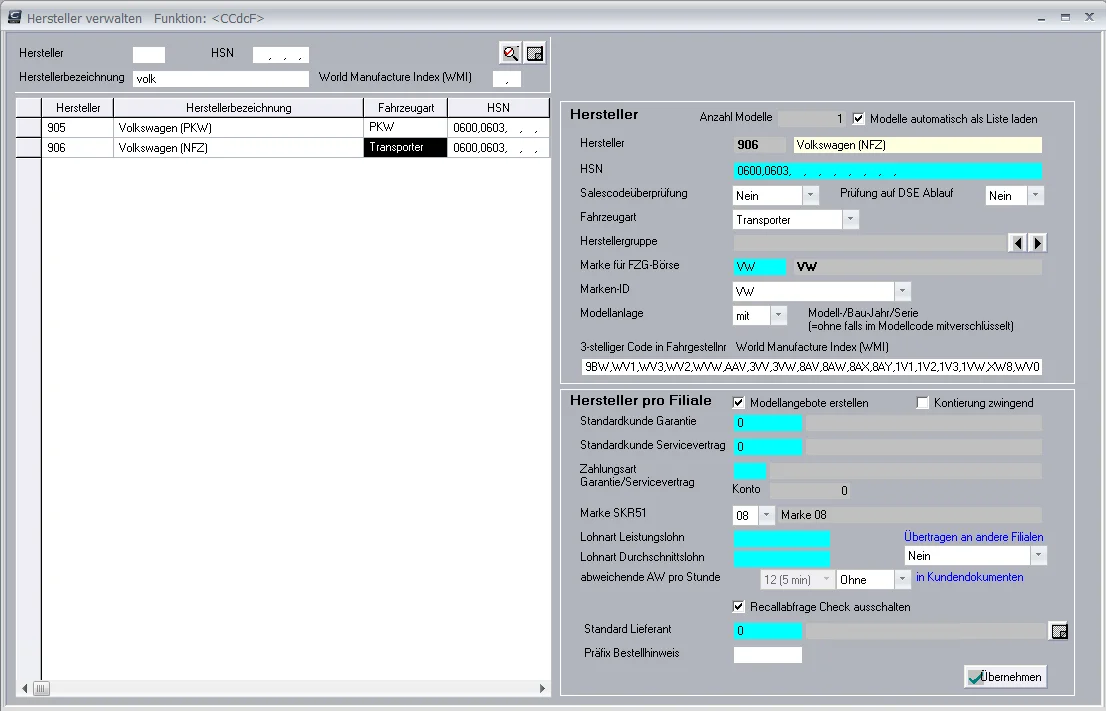Click the Zahlungsart Garantie/Servicevertrag field

click(x=750, y=470)
